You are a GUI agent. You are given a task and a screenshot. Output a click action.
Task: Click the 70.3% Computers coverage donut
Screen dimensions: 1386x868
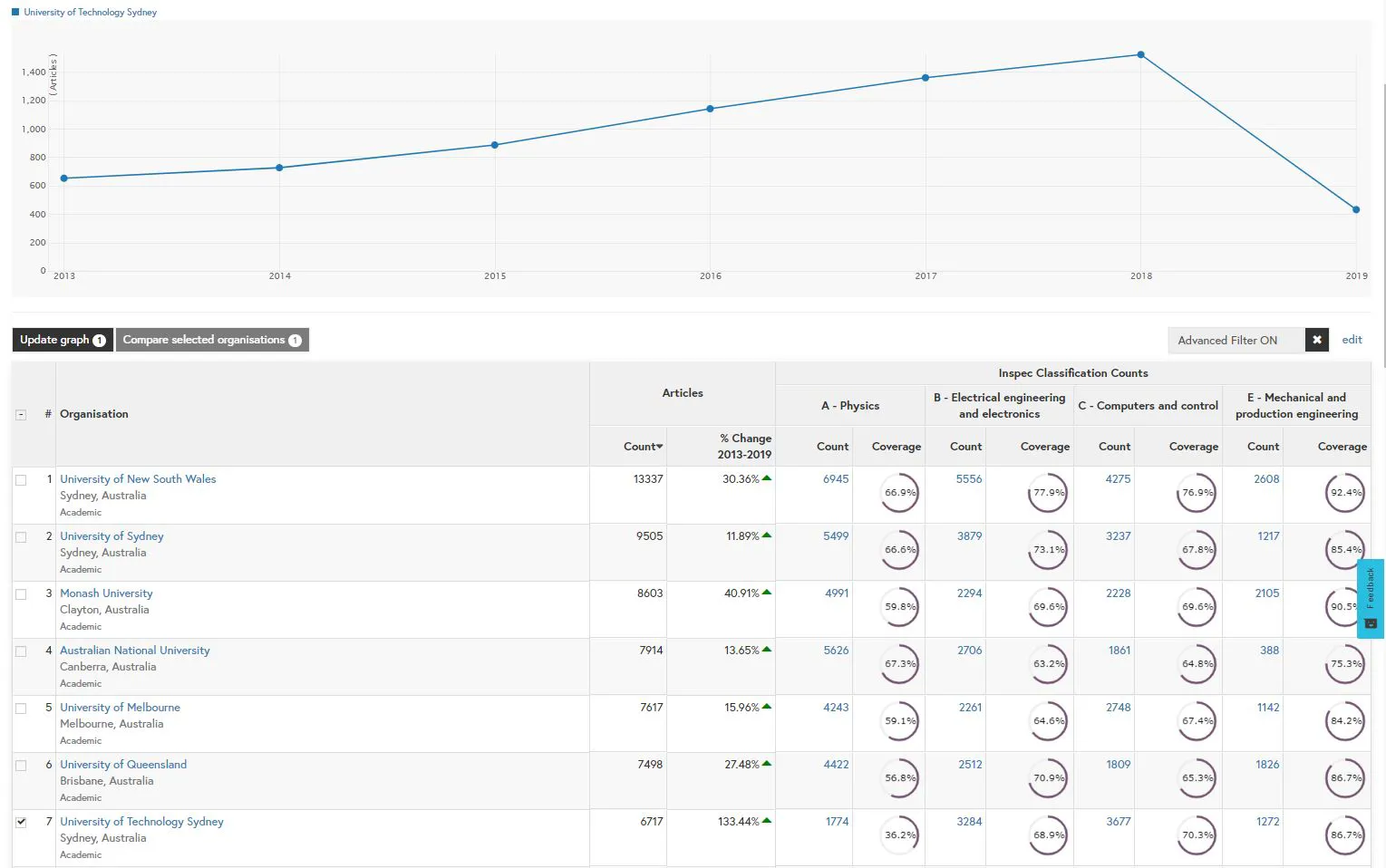[x=1197, y=835]
